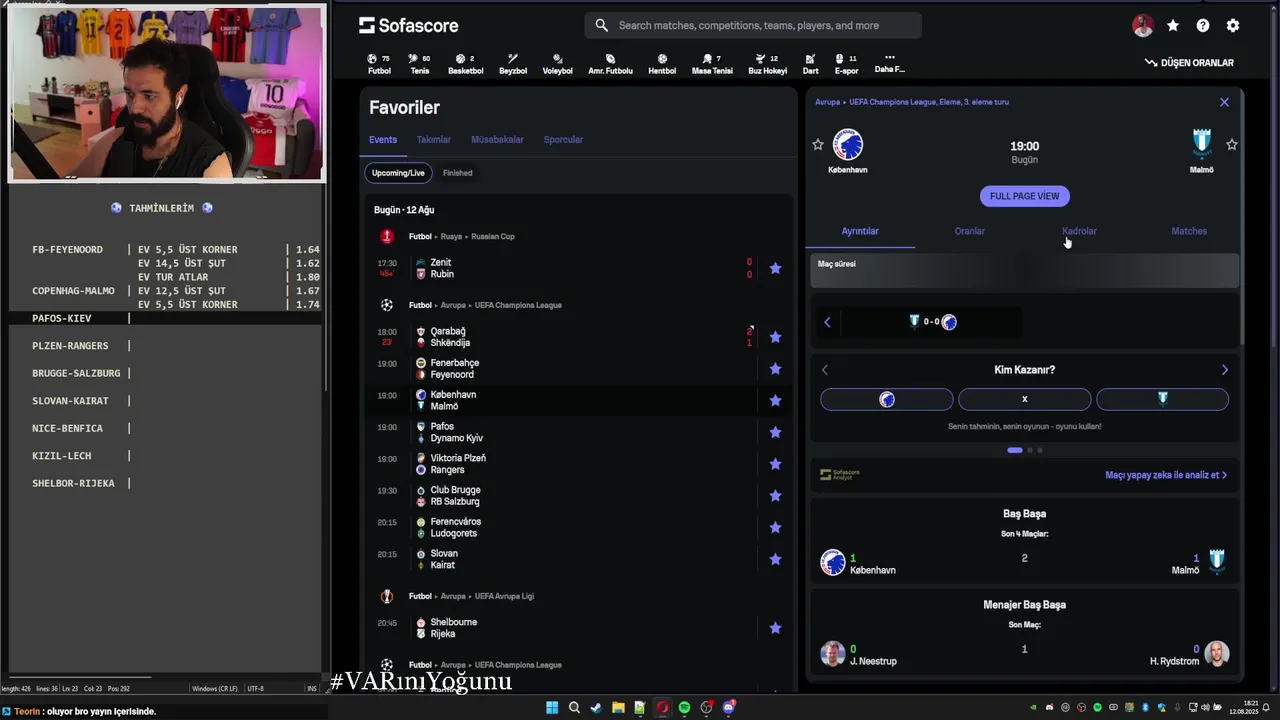Expand the Daha F... more sports menu
Screen dimensions: 1280x720
[x=889, y=63]
